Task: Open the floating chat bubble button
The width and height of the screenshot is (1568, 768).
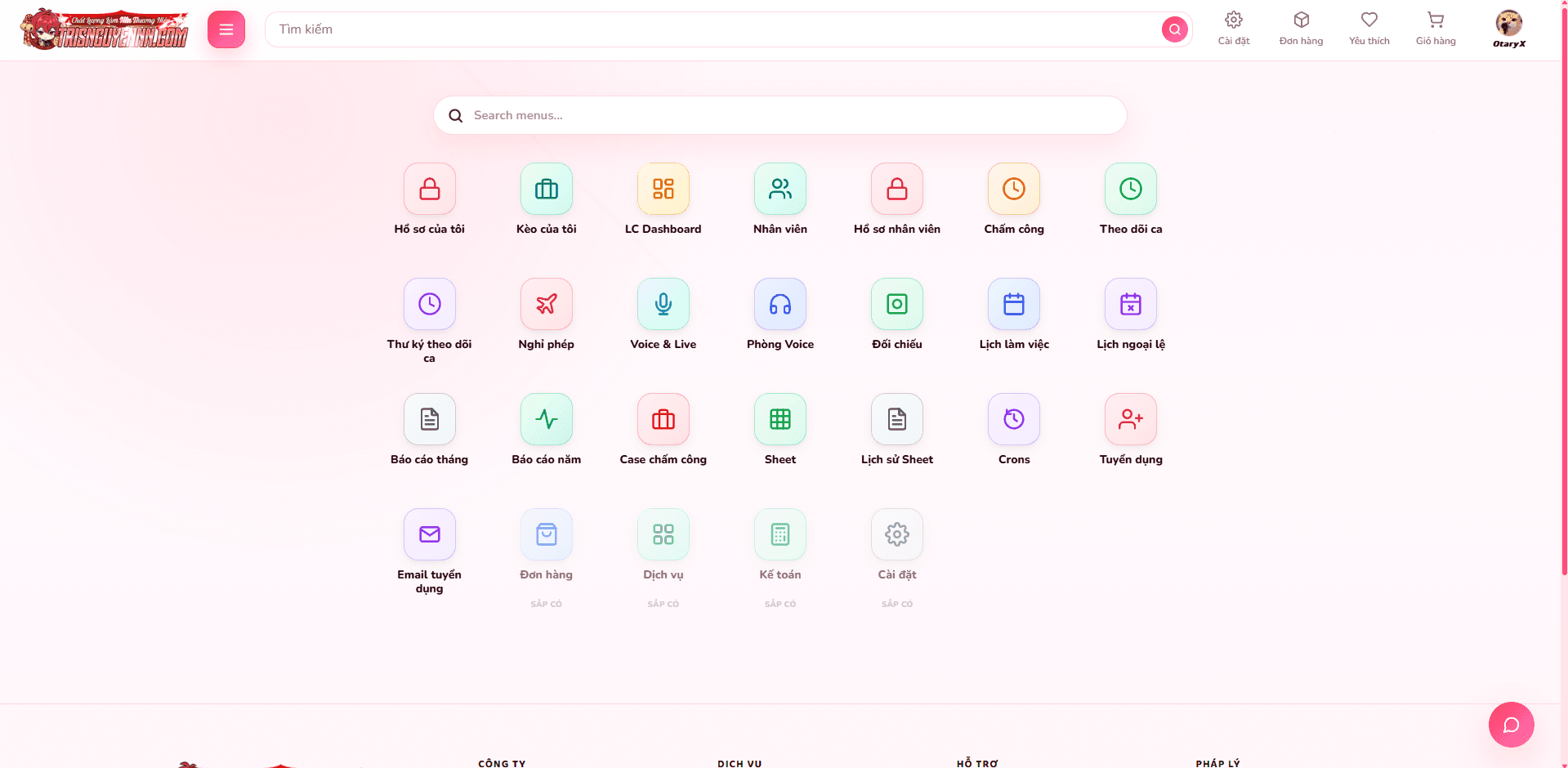Action: [x=1512, y=725]
